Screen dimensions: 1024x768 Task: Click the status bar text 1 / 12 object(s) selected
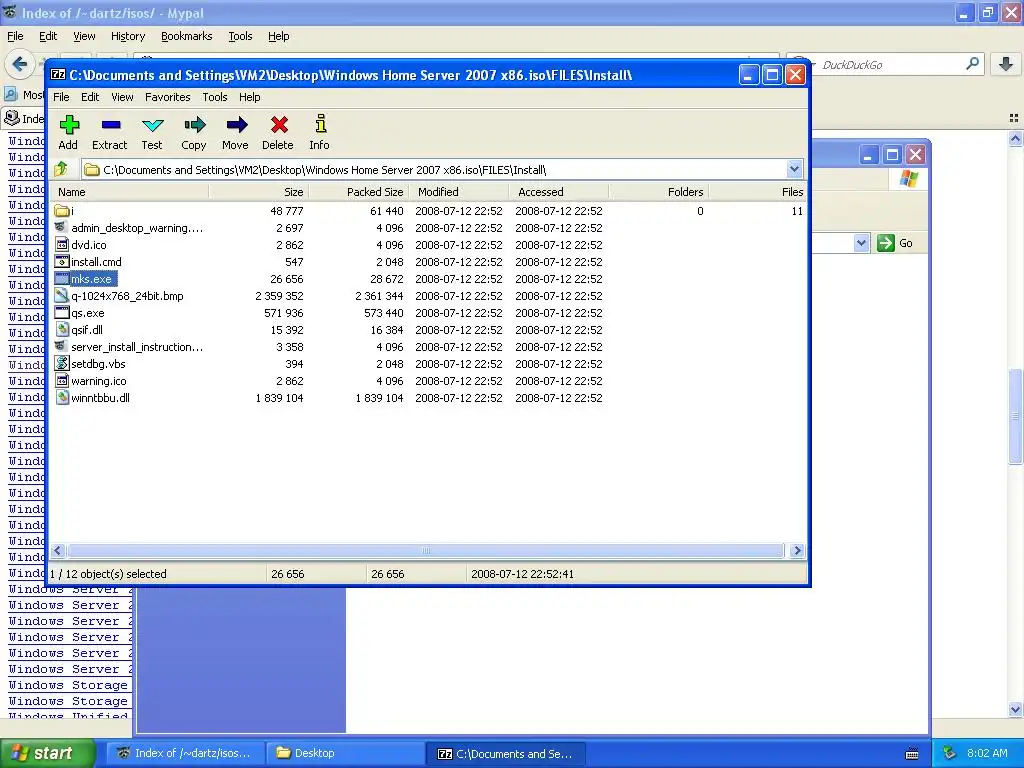[x=108, y=574]
